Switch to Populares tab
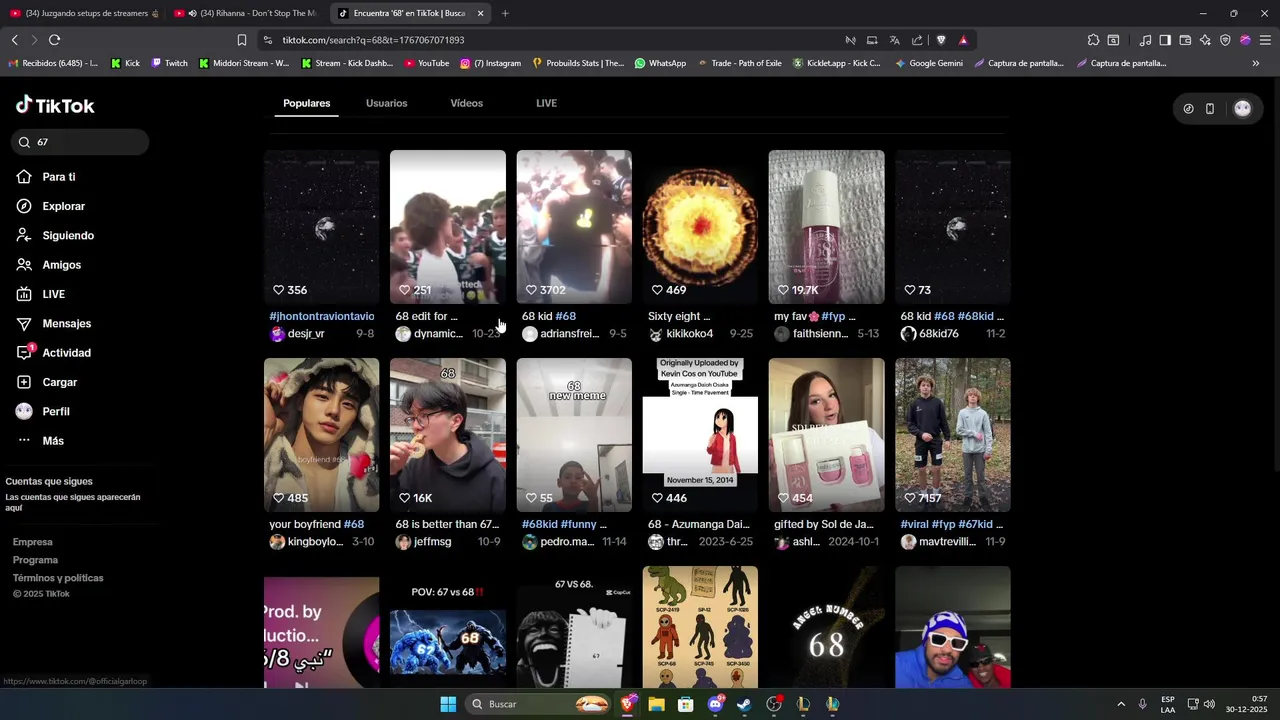1280x720 pixels. pos(306,103)
